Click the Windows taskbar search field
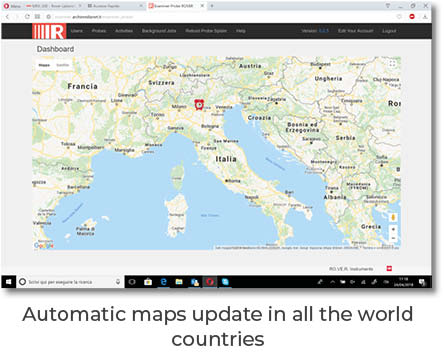The height and width of the screenshot is (361, 444). coord(70,282)
